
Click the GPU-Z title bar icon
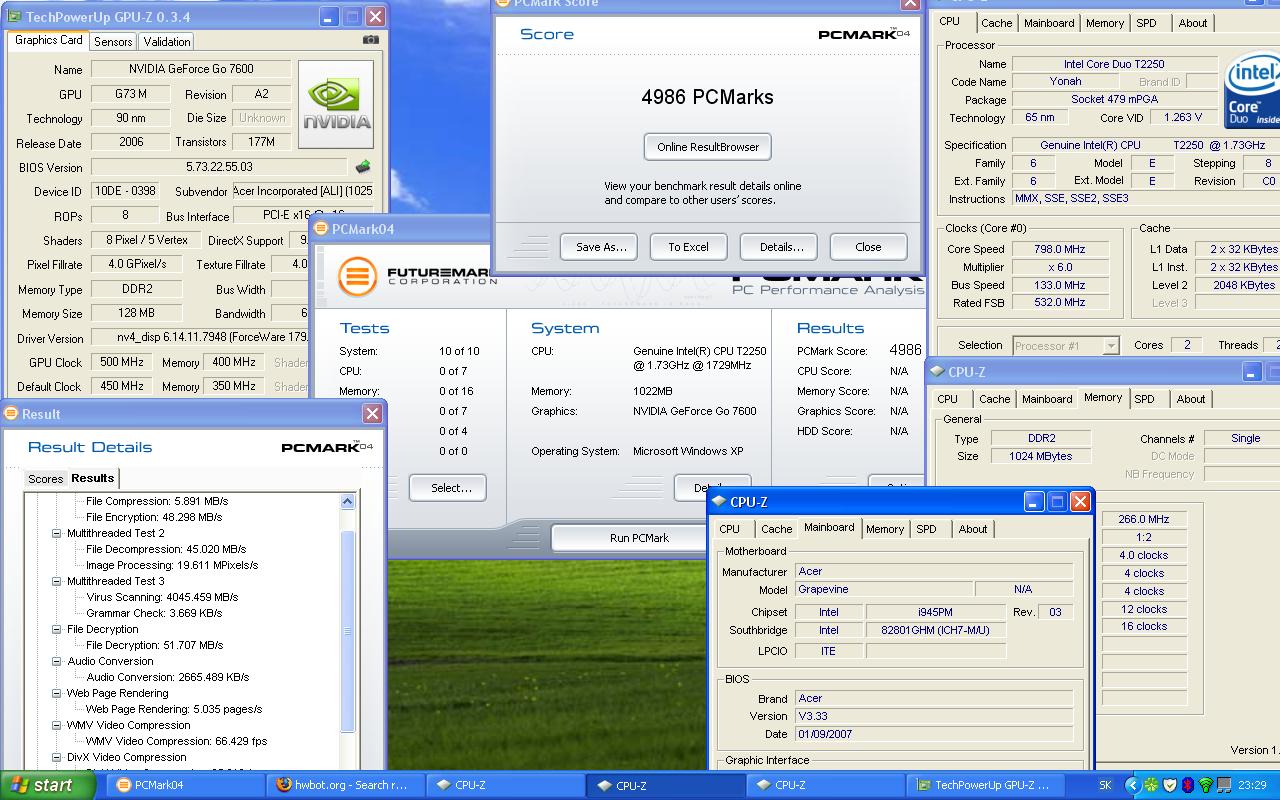pyautogui.click(x=15, y=17)
